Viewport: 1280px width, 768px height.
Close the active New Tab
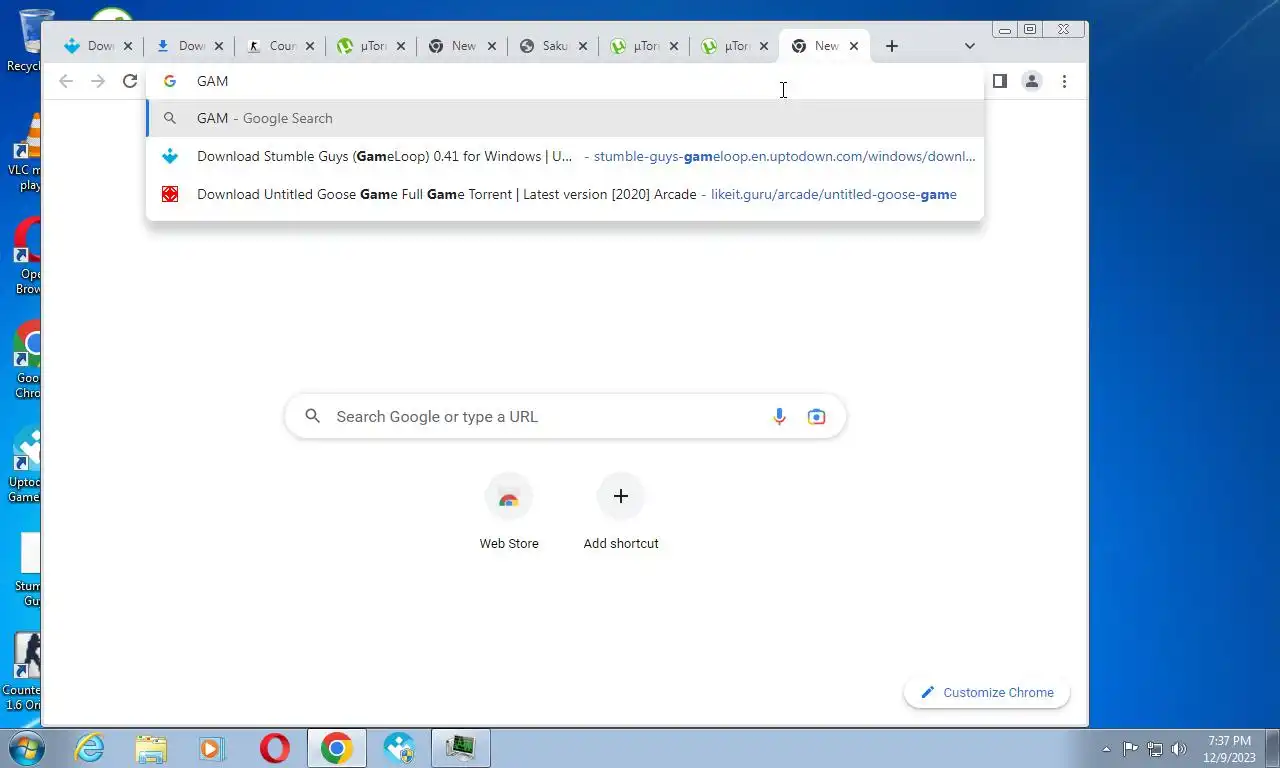tap(854, 46)
